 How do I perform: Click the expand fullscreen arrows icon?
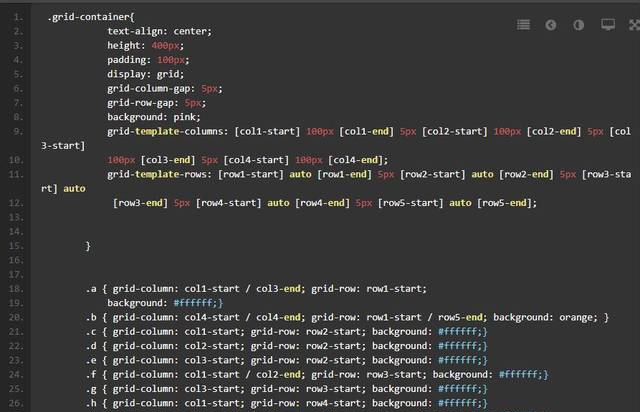[634, 25]
